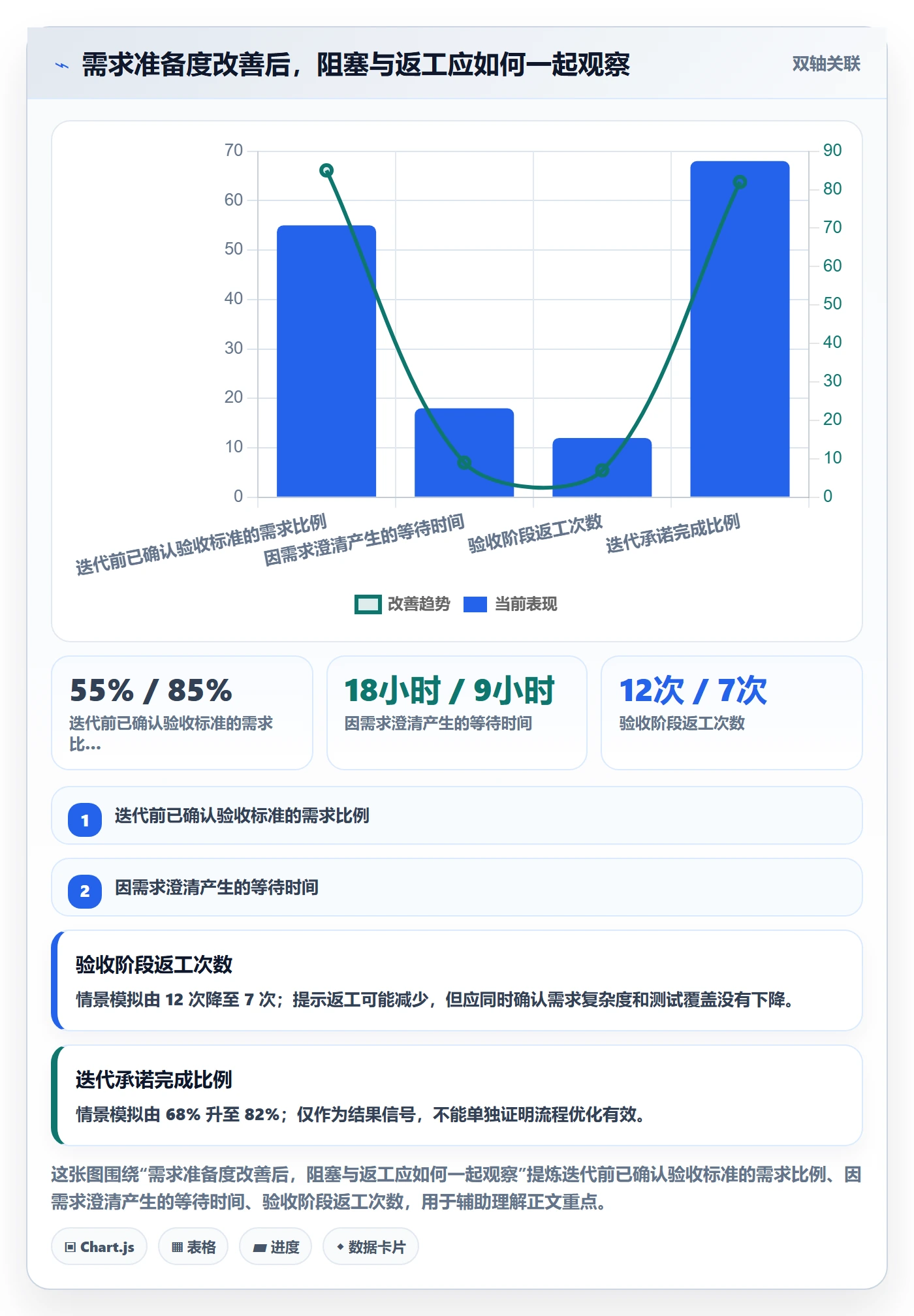
Task: Click the bar for 迭代承诺完成比例
Action: (x=740, y=329)
